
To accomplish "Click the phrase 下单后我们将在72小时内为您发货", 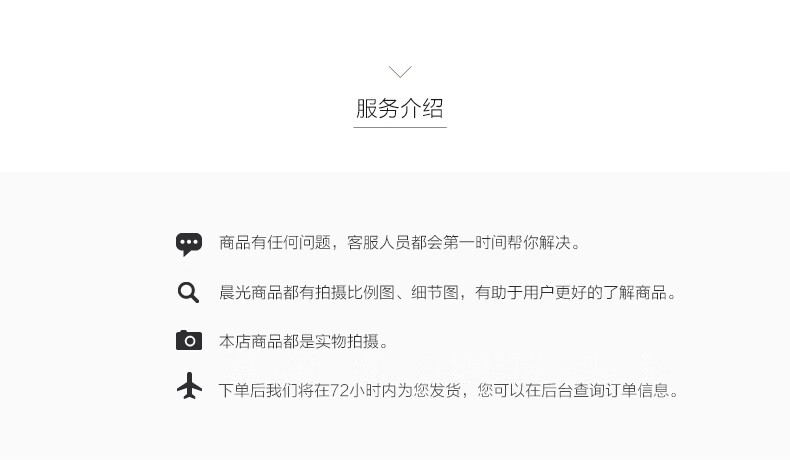I will click(339, 390).
